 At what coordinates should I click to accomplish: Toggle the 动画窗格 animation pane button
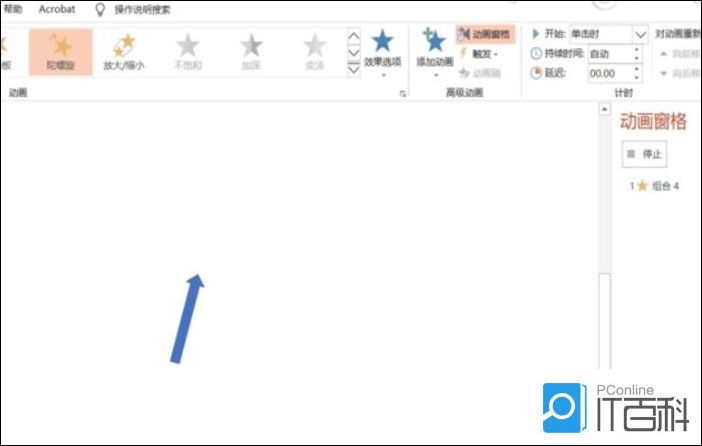coord(485,34)
